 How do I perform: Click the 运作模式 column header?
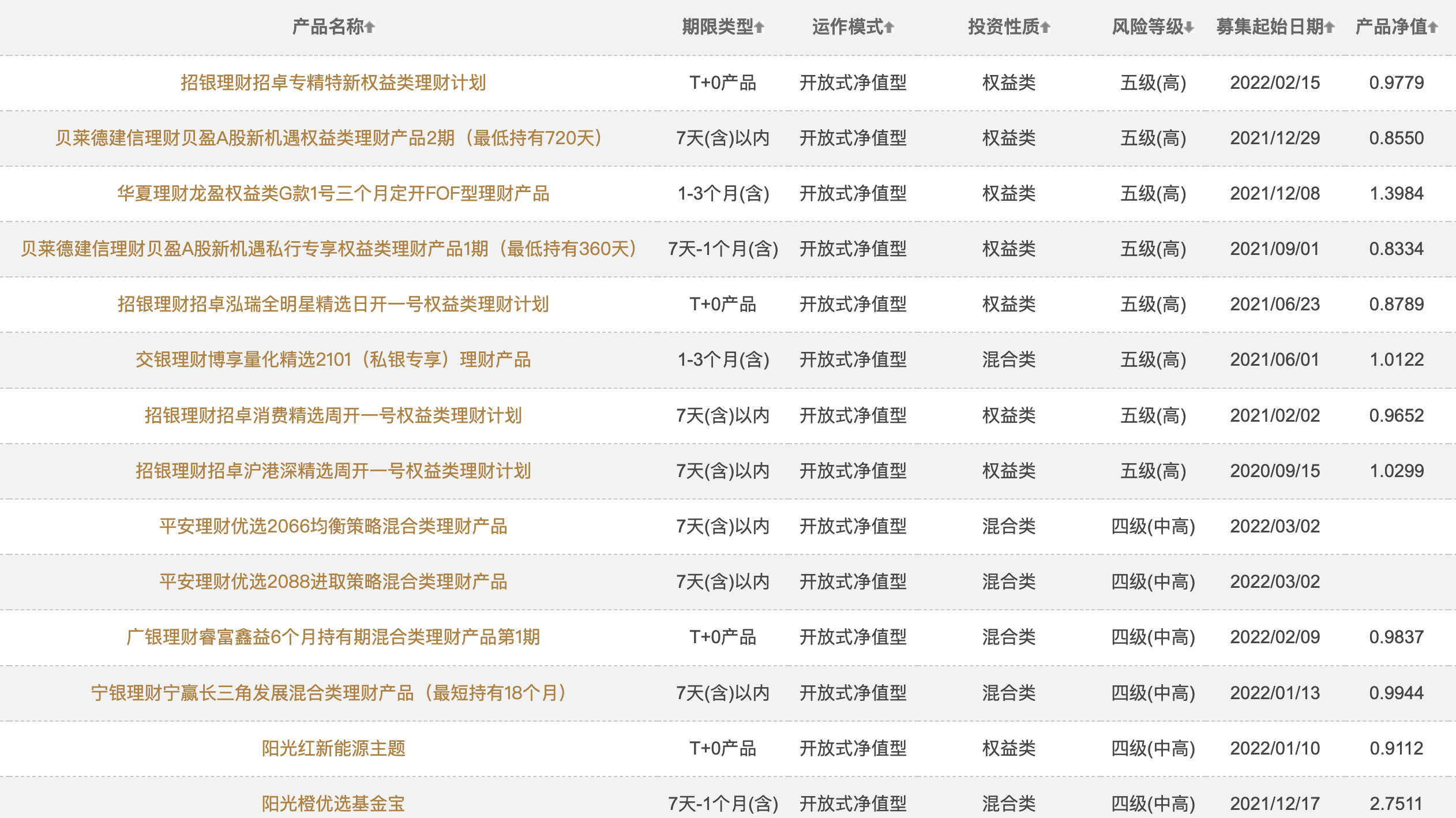[x=848, y=27]
